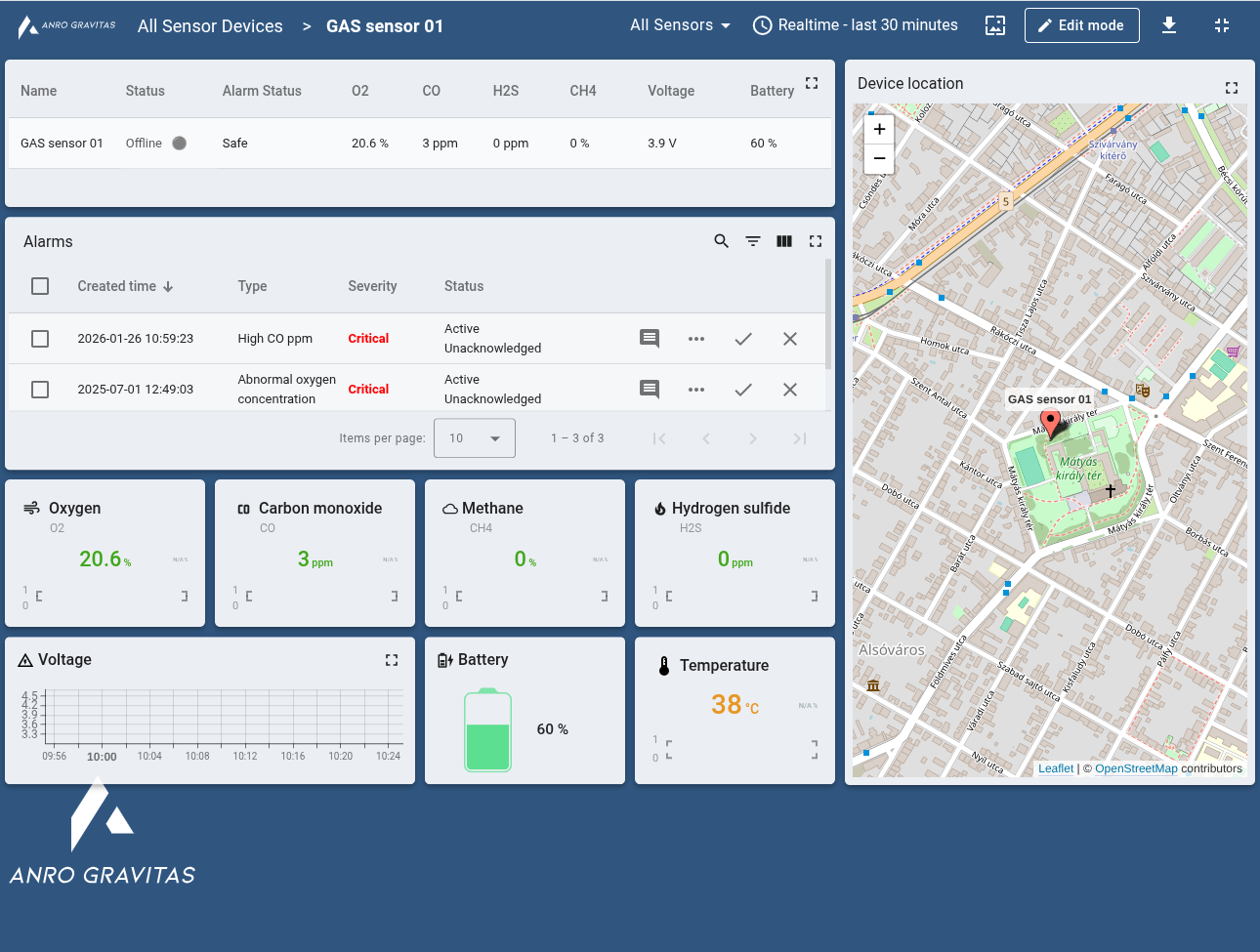Expand the Voltage chart to fullscreen
Viewport: 1260px width, 952px height.
click(391, 660)
